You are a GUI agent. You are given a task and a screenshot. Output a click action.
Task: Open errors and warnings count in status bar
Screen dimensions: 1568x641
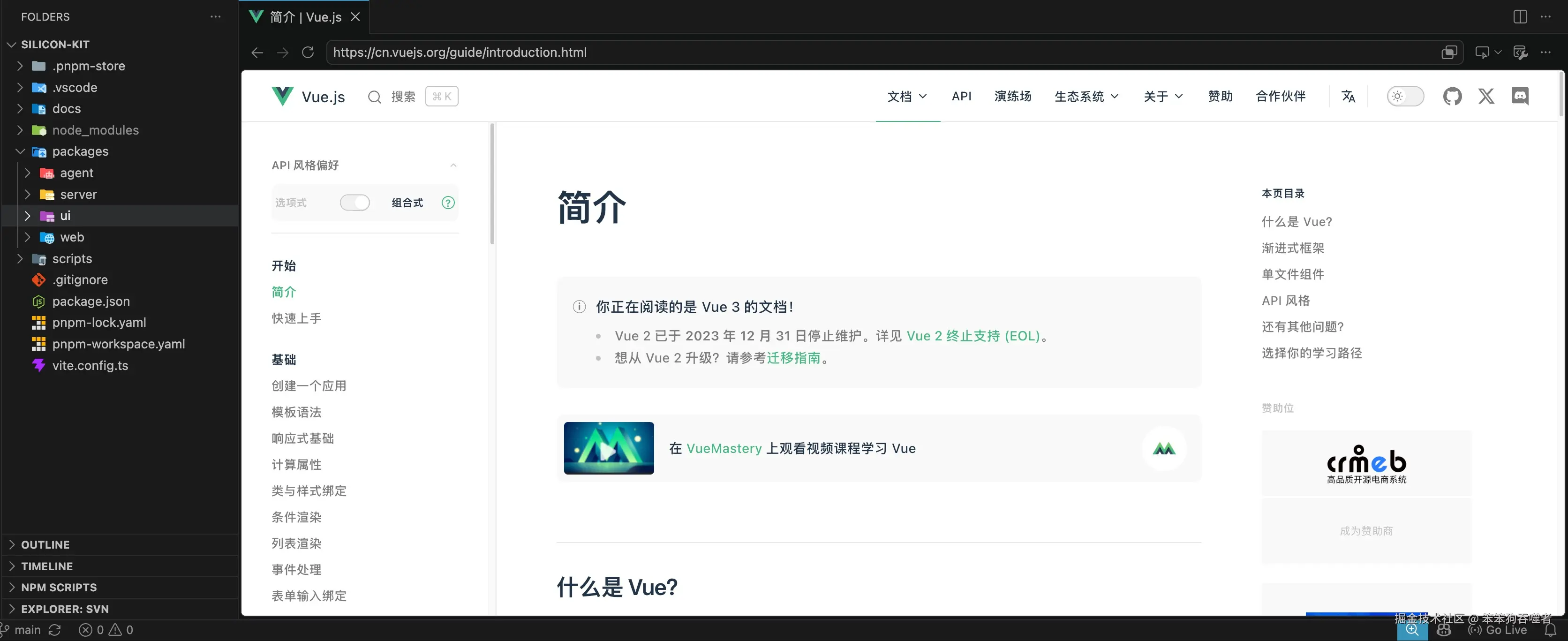pos(106,630)
